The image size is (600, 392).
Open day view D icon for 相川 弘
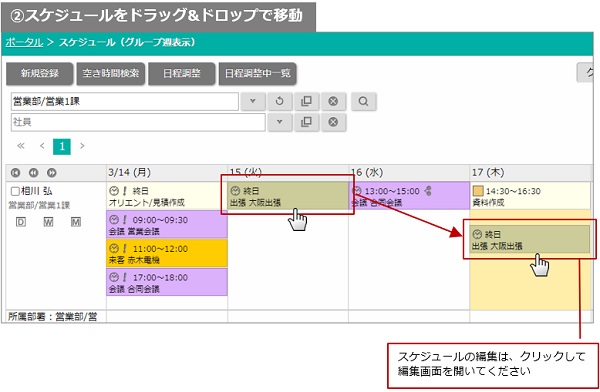pos(21,222)
